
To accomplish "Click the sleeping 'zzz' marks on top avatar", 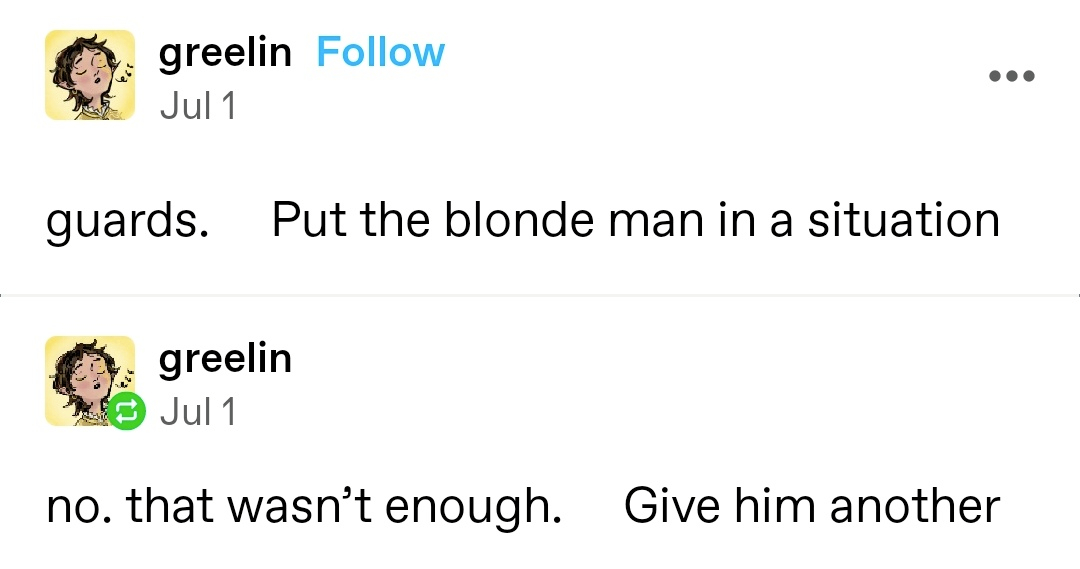I will point(125,74).
